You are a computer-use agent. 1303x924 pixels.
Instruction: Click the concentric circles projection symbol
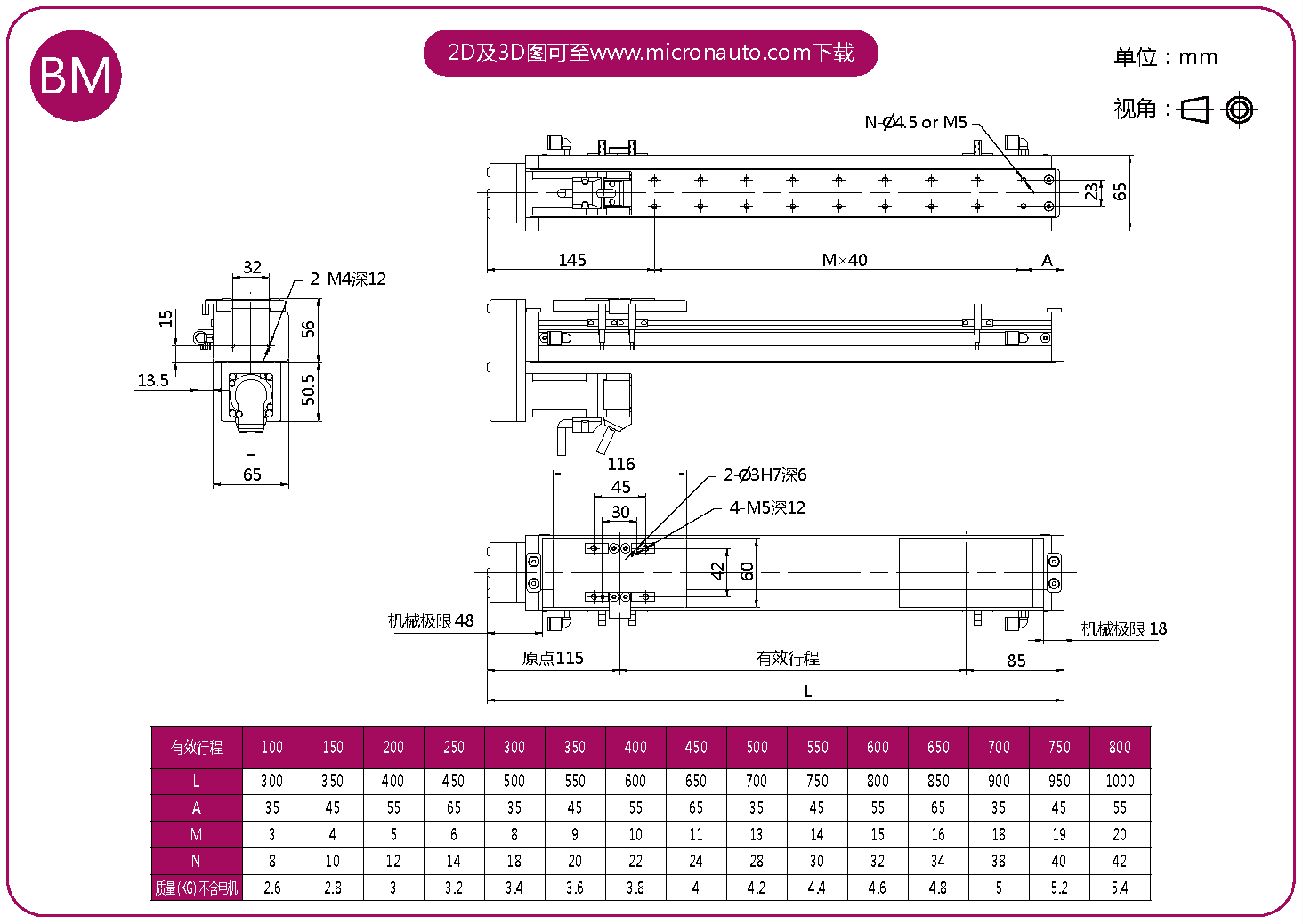coord(1239,109)
